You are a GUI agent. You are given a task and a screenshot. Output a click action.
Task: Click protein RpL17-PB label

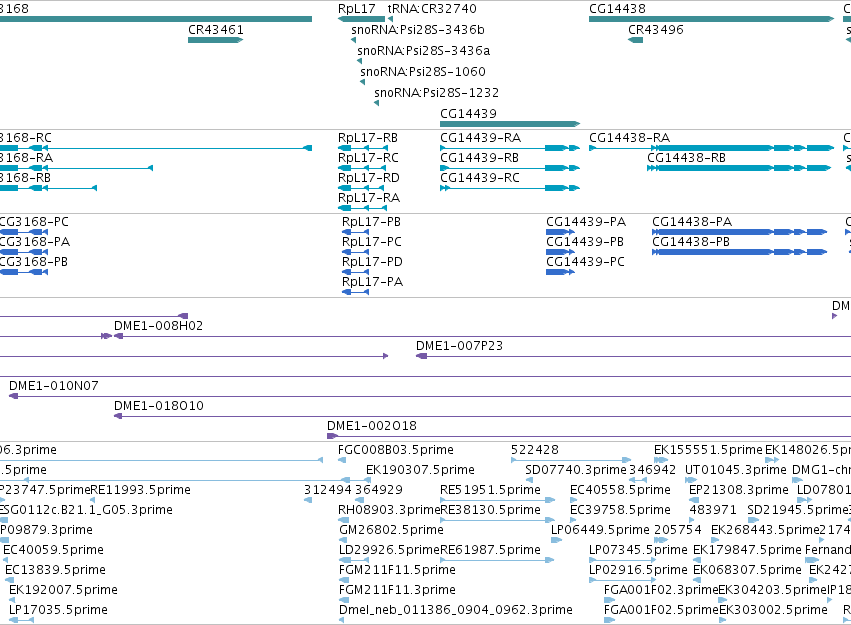click(371, 222)
